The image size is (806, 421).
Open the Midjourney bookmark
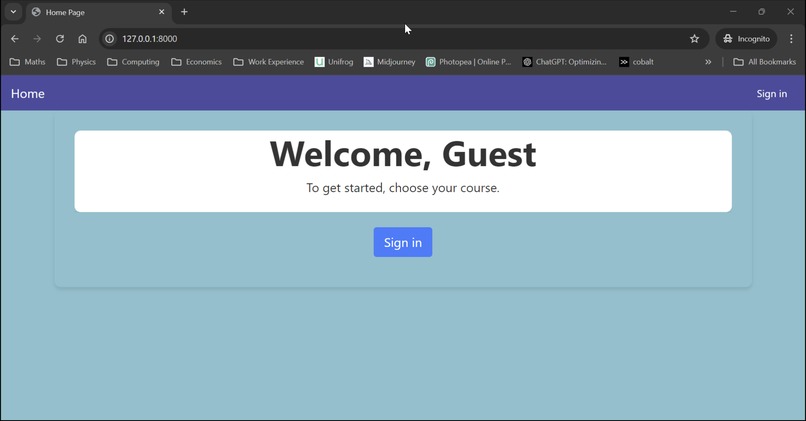[389, 62]
